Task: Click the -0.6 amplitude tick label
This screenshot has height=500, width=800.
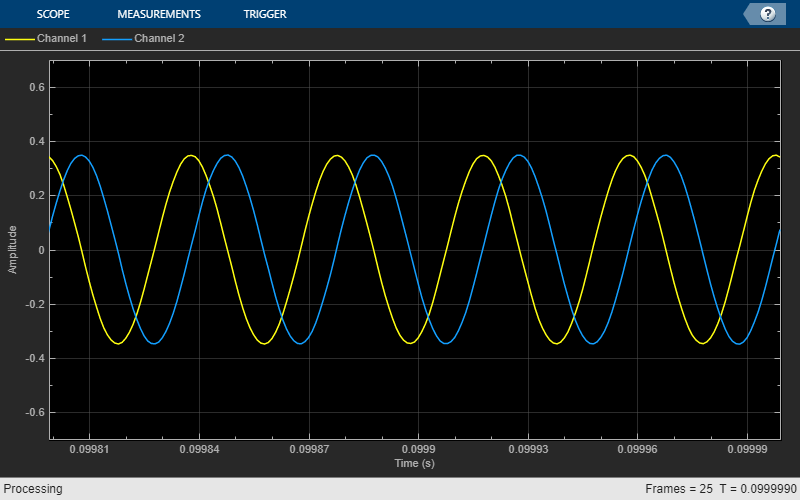Action: click(x=35, y=412)
